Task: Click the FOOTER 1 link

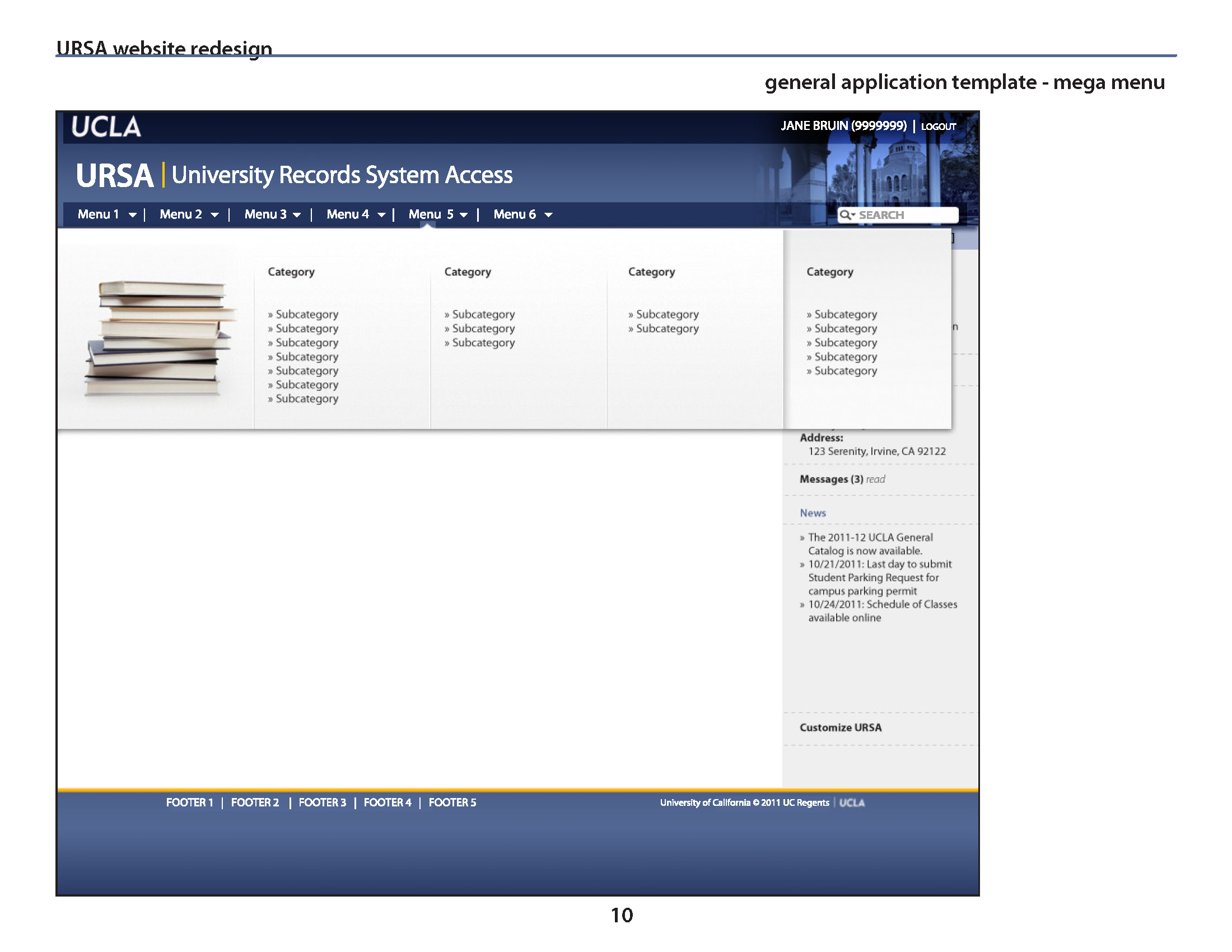Action: click(189, 802)
